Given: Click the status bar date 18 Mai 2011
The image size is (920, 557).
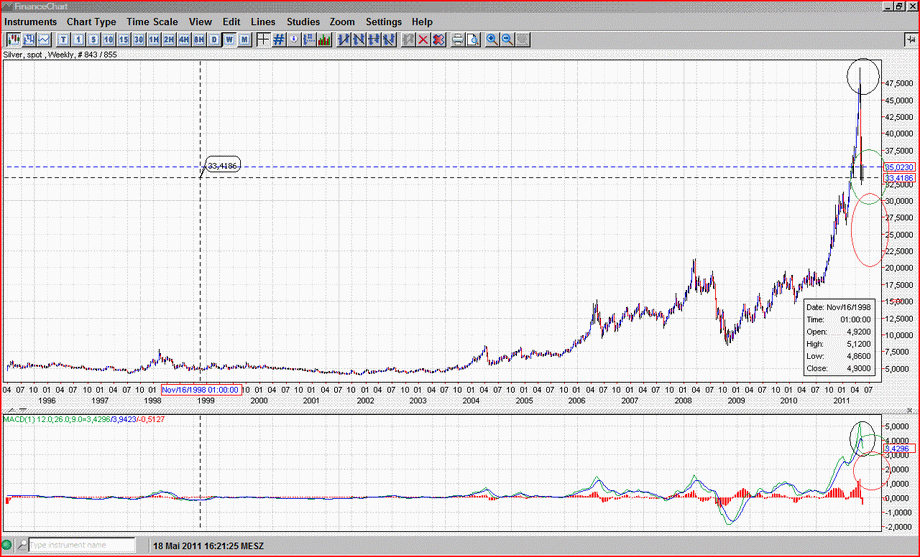Looking at the screenshot, I should [208, 545].
